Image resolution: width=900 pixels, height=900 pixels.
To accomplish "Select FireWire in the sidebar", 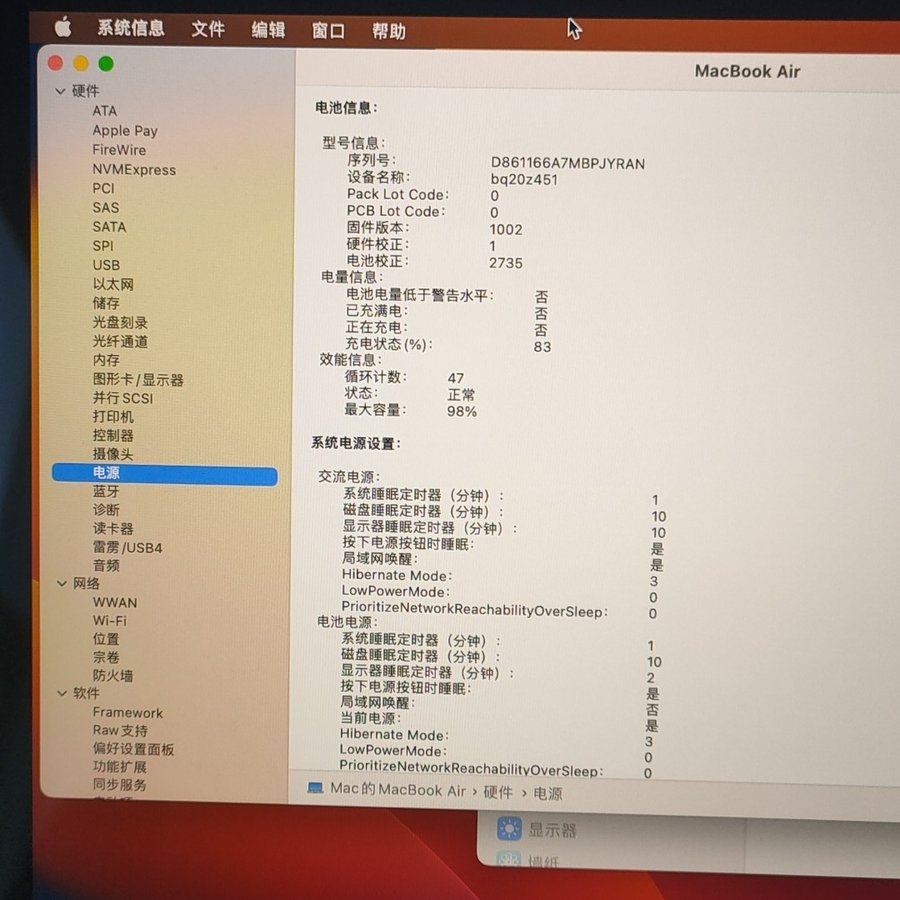I will click(119, 150).
